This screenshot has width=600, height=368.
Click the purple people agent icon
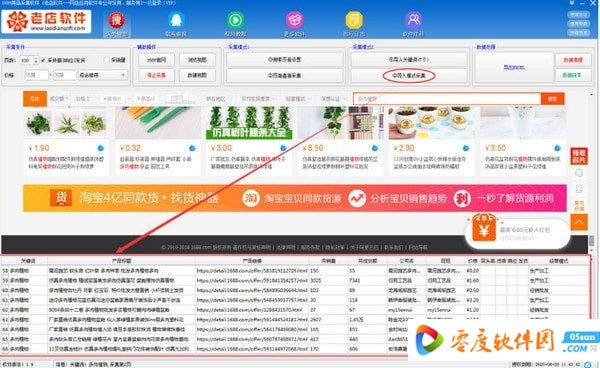click(413, 20)
